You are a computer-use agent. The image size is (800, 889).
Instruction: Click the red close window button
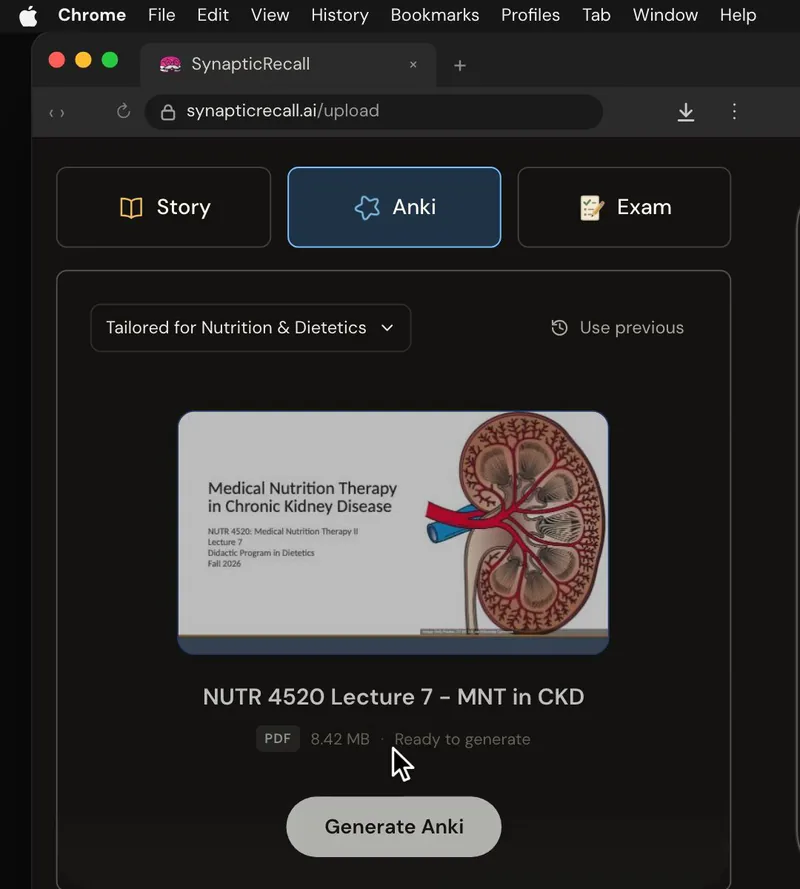[57, 60]
